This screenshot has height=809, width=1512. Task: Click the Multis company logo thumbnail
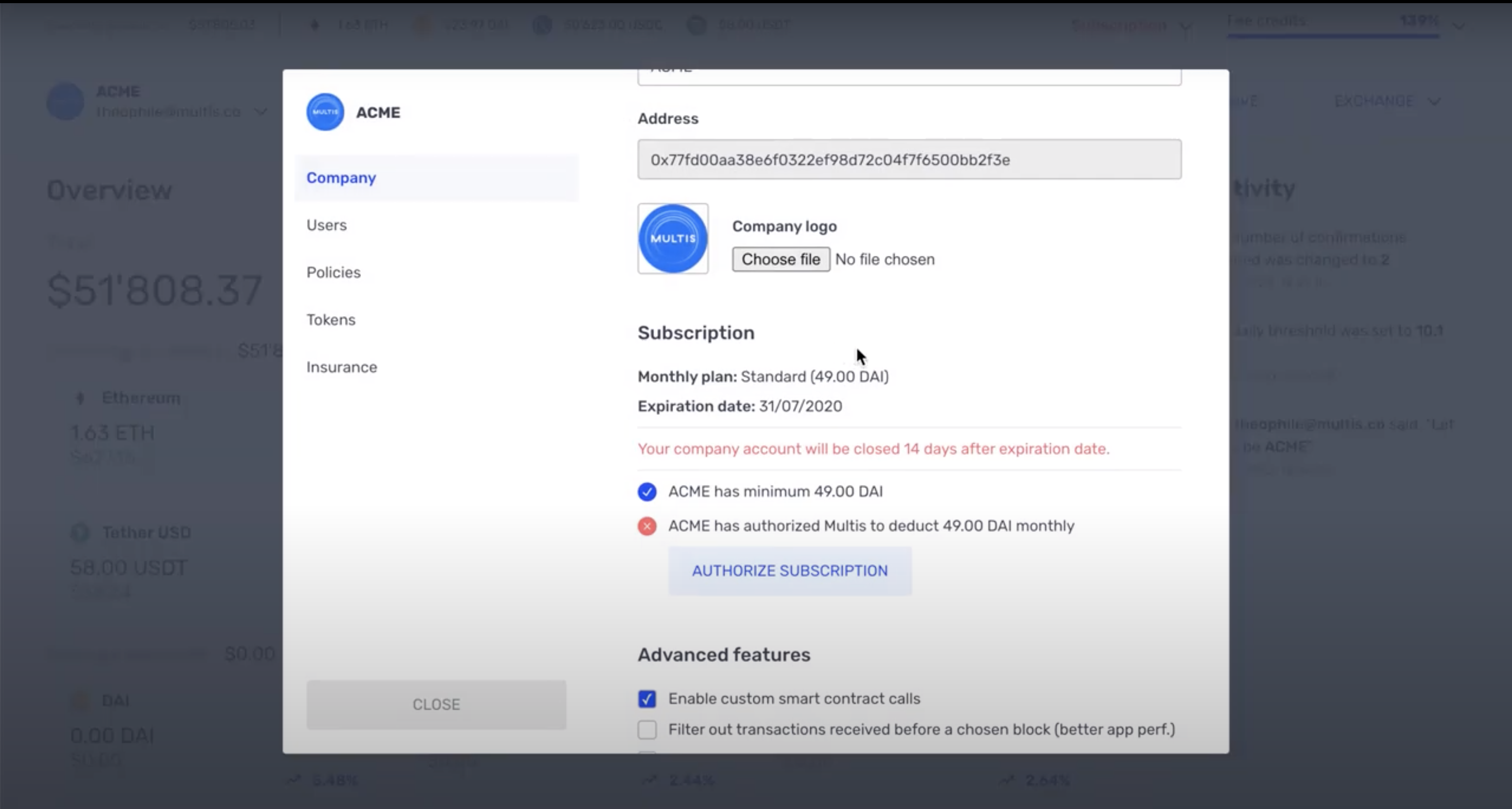[672, 238]
